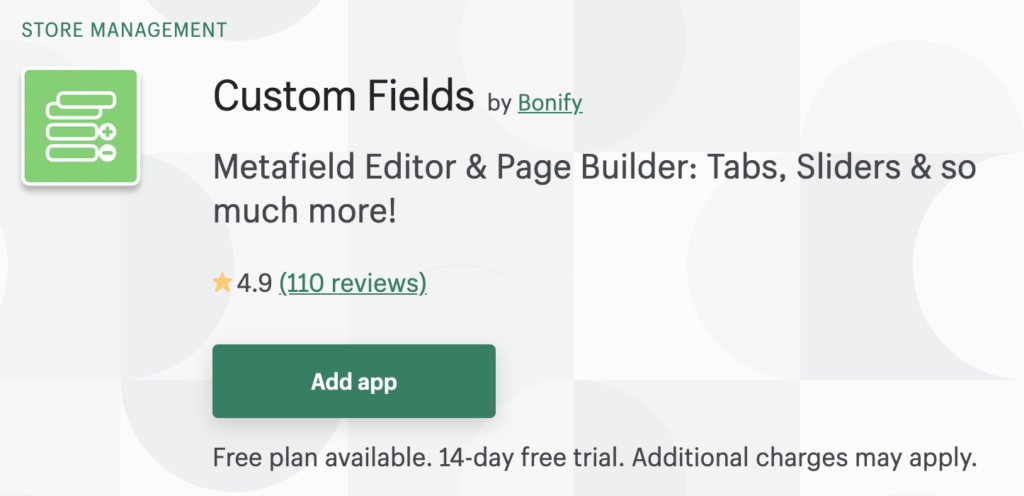The width and height of the screenshot is (1024, 496).
Task: Click the 'much more!' tagline line
Action: pos(305,212)
